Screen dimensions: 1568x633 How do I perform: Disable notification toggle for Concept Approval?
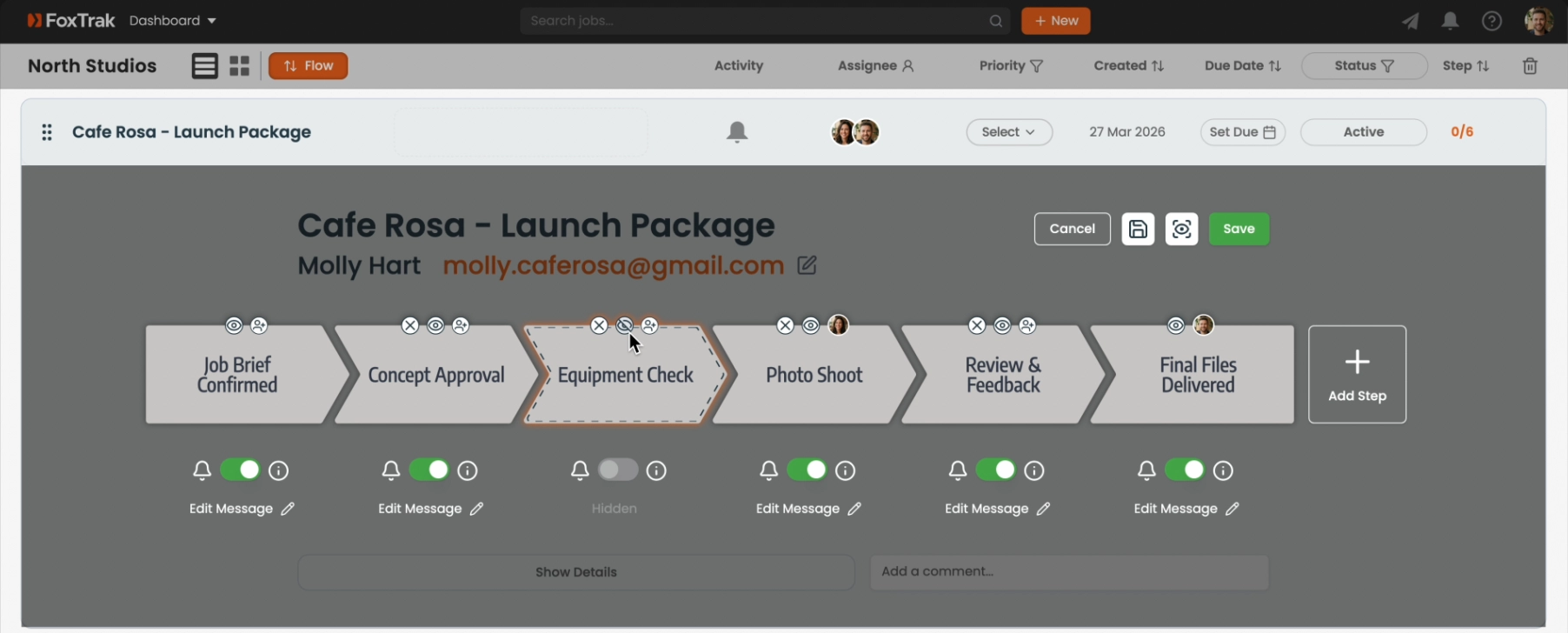tap(429, 470)
